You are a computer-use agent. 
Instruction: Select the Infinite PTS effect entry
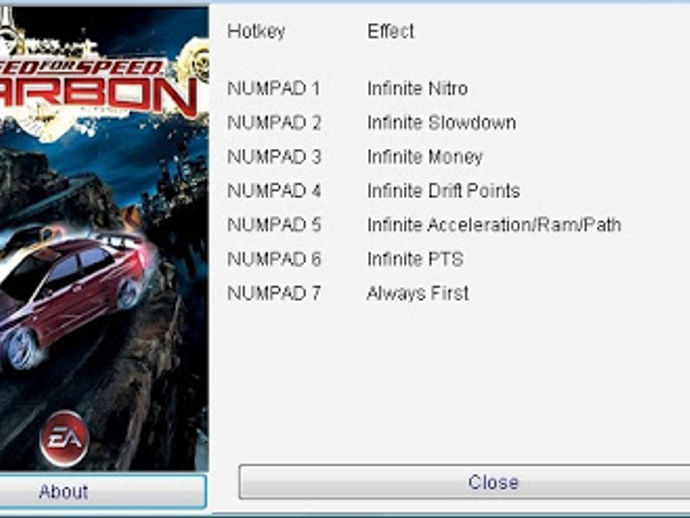(415, 259)
